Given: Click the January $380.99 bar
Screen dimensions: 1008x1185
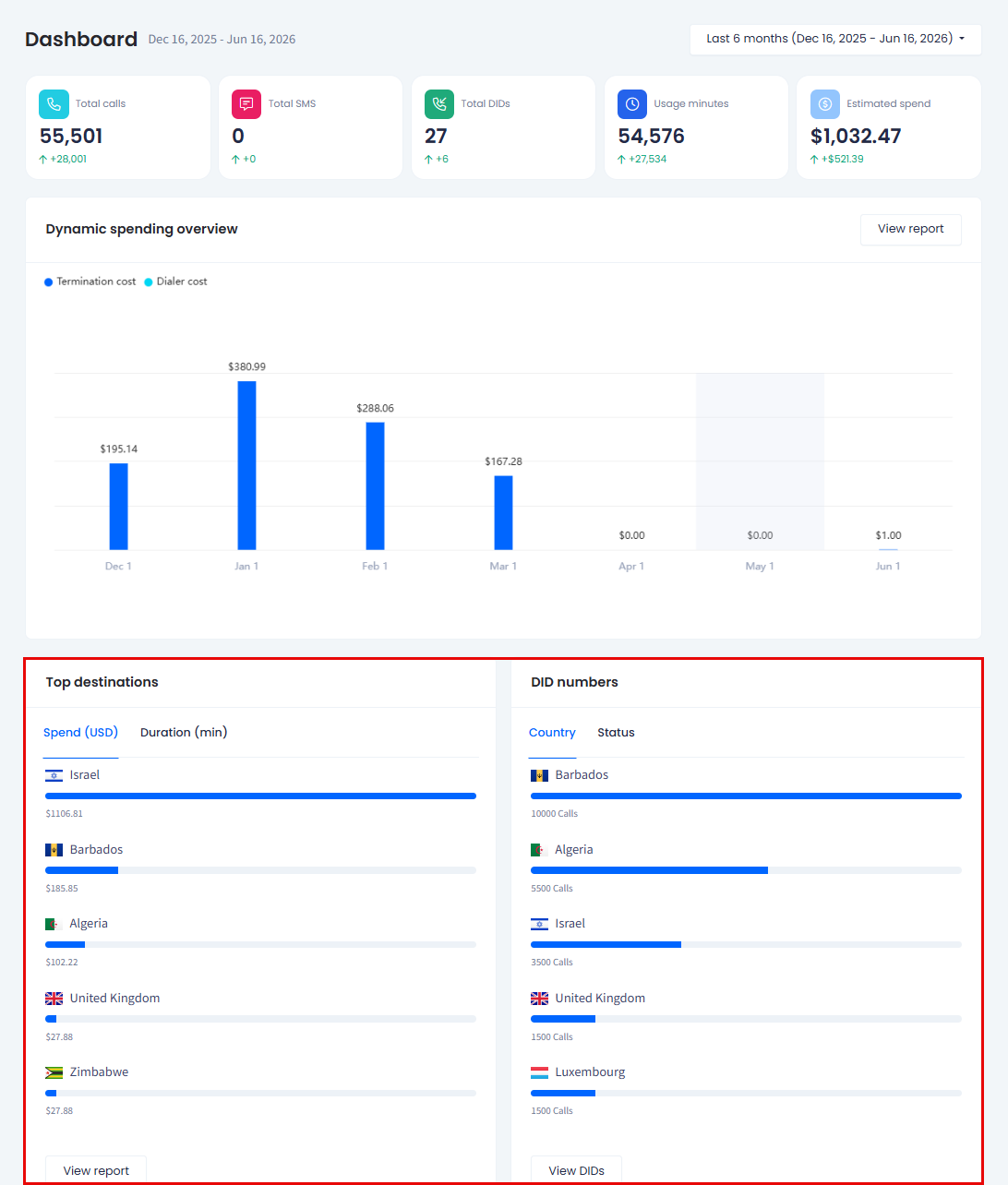Looking at the screenshot, I should (x=246, y=465).
